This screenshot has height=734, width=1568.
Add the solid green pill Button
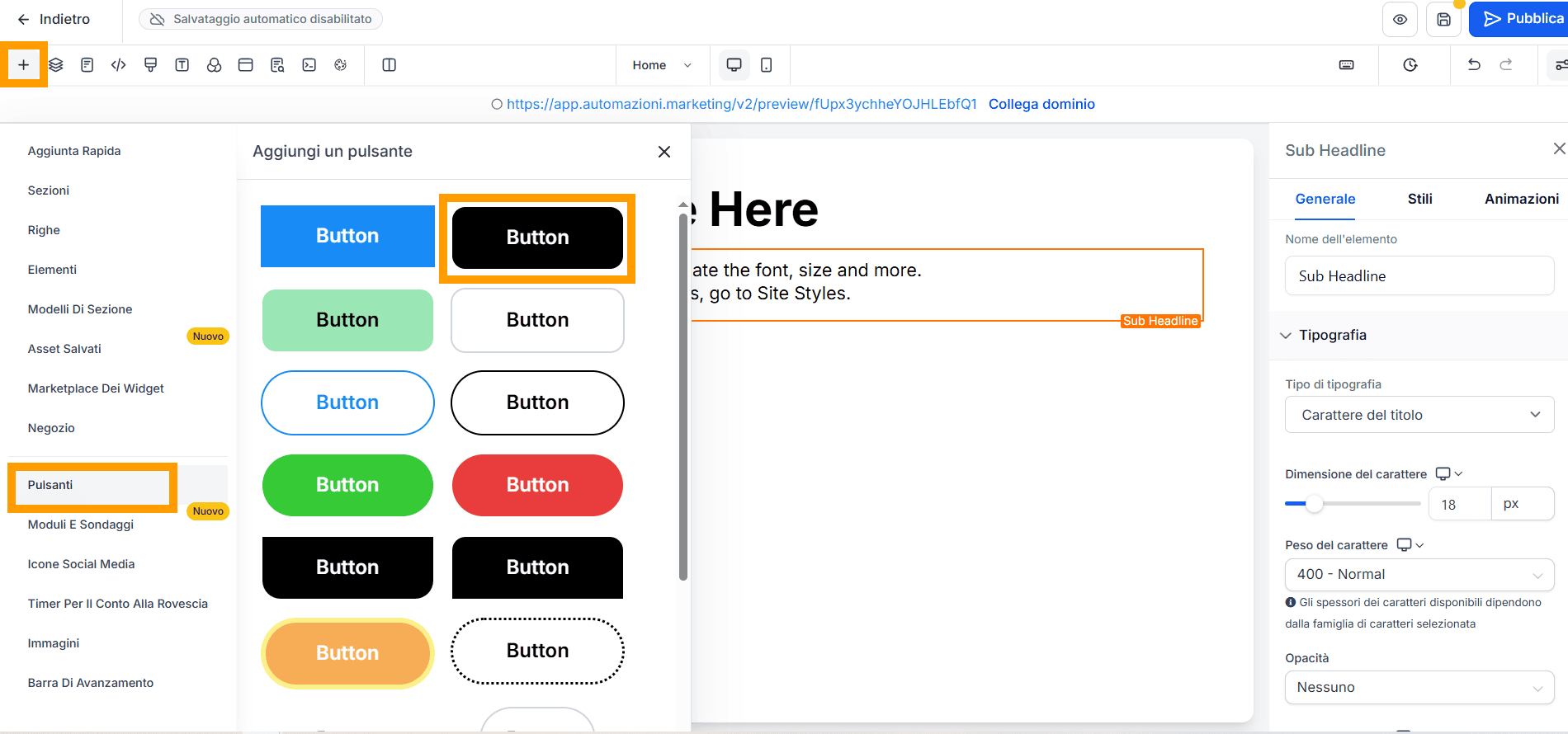pyautogui.click(x=347, y=485)
